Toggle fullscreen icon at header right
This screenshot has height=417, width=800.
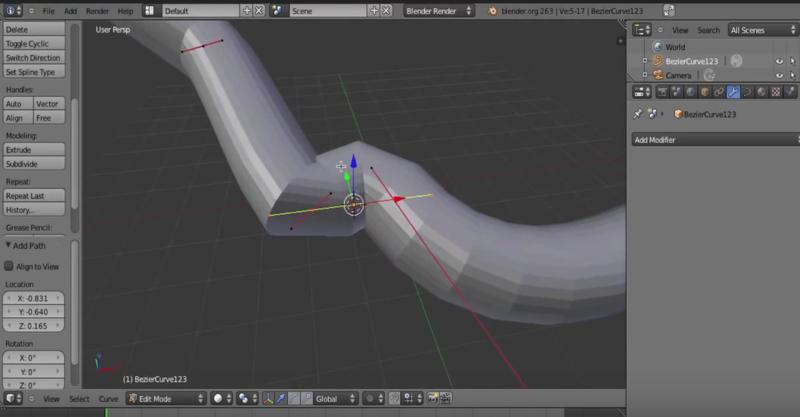[x=669, y=11]
